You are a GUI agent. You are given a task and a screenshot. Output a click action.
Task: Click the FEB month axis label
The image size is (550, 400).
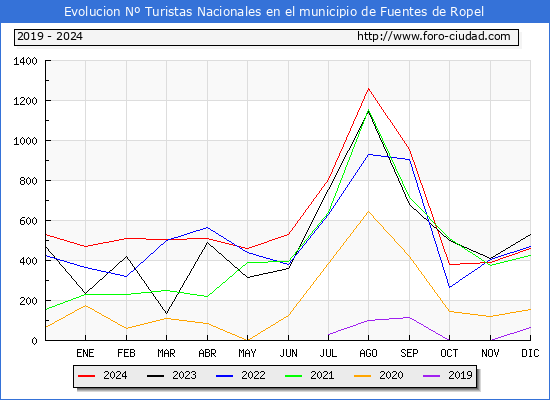(126, 353)
